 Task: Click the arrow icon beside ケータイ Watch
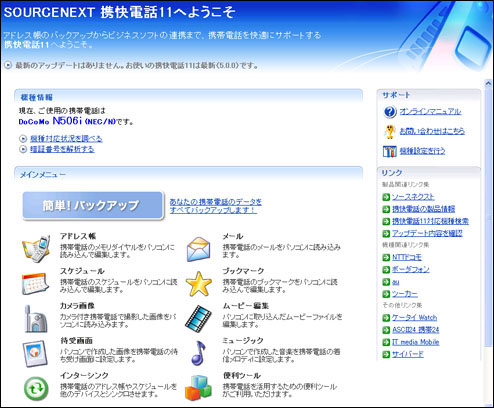[x=386, y=318]
